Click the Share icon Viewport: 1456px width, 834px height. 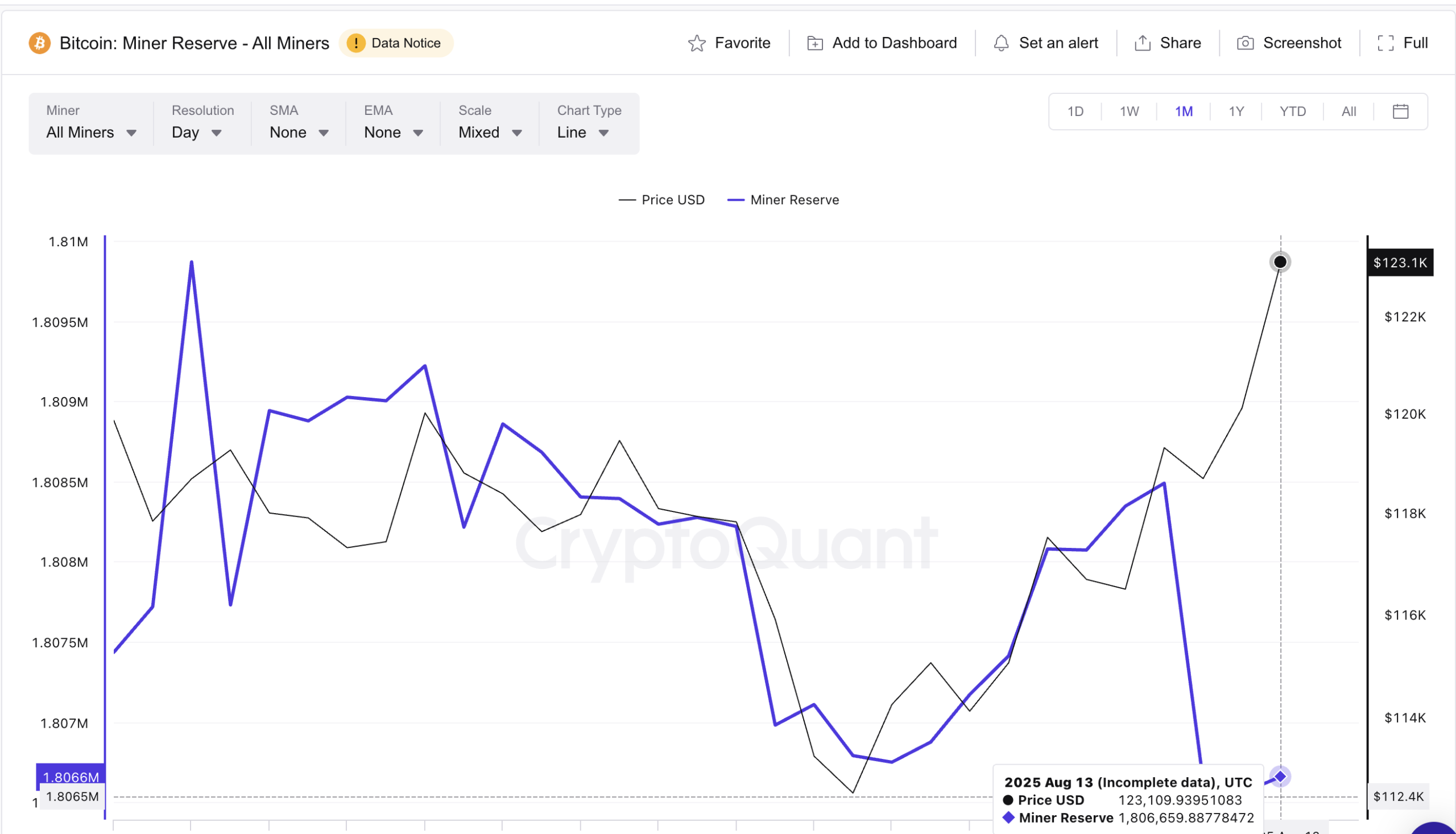click(1142, 43)
